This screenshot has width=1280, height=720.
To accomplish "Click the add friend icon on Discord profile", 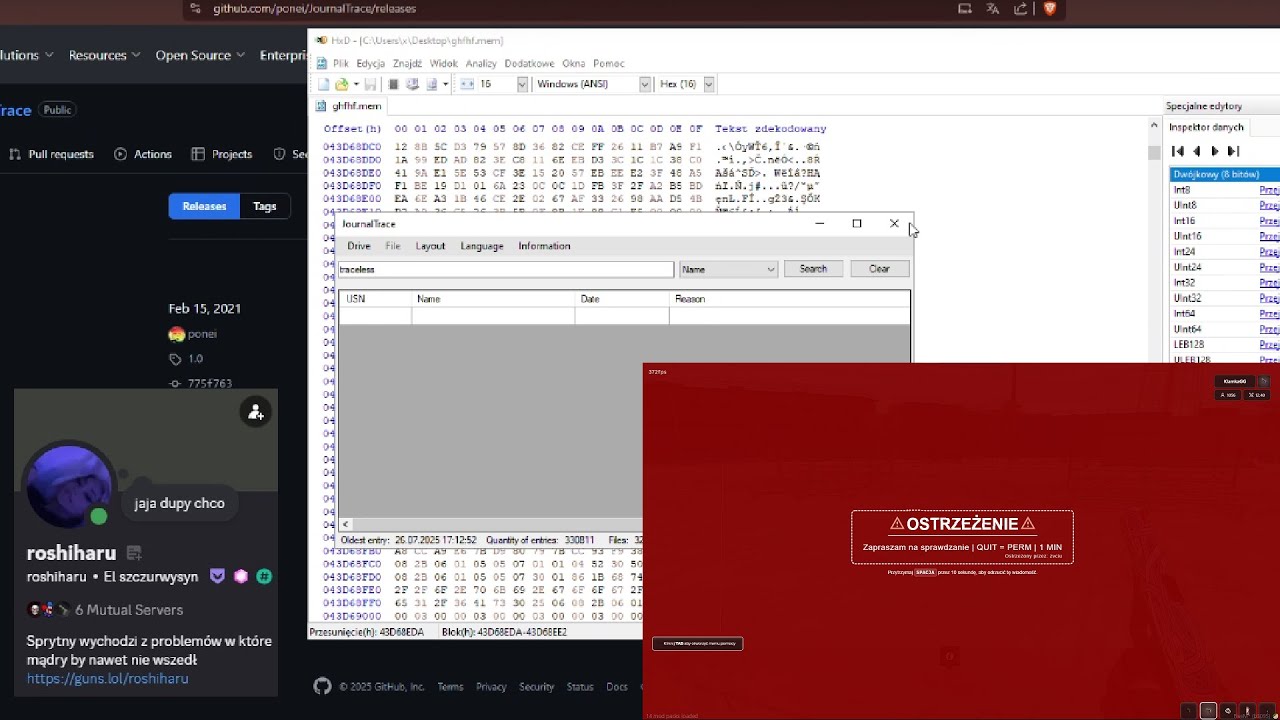I will [256, 412].
